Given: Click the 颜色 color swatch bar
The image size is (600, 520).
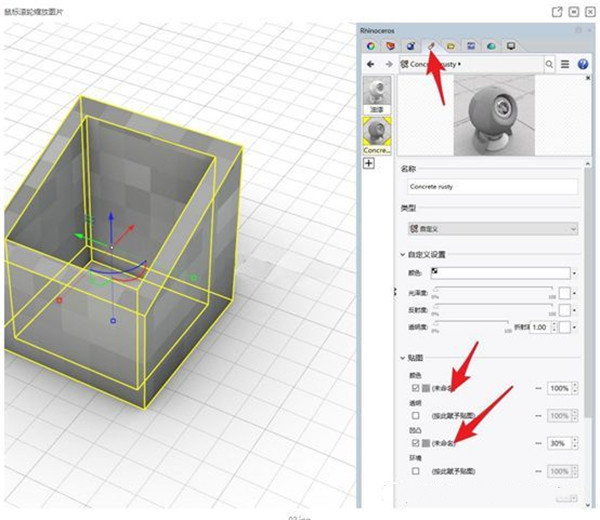Looking at the screenshot, I should [x=501, y=273].
